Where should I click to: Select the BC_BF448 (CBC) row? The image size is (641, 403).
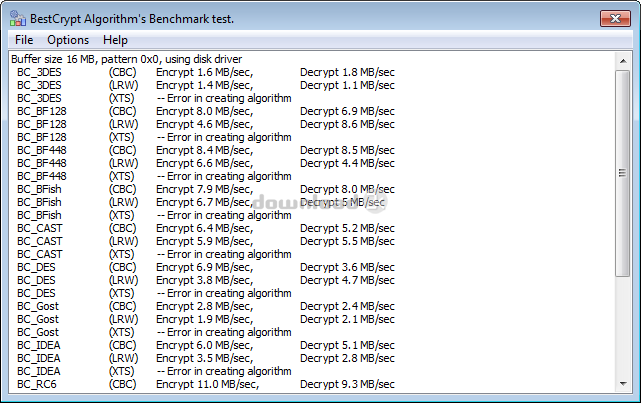(206, 150)
